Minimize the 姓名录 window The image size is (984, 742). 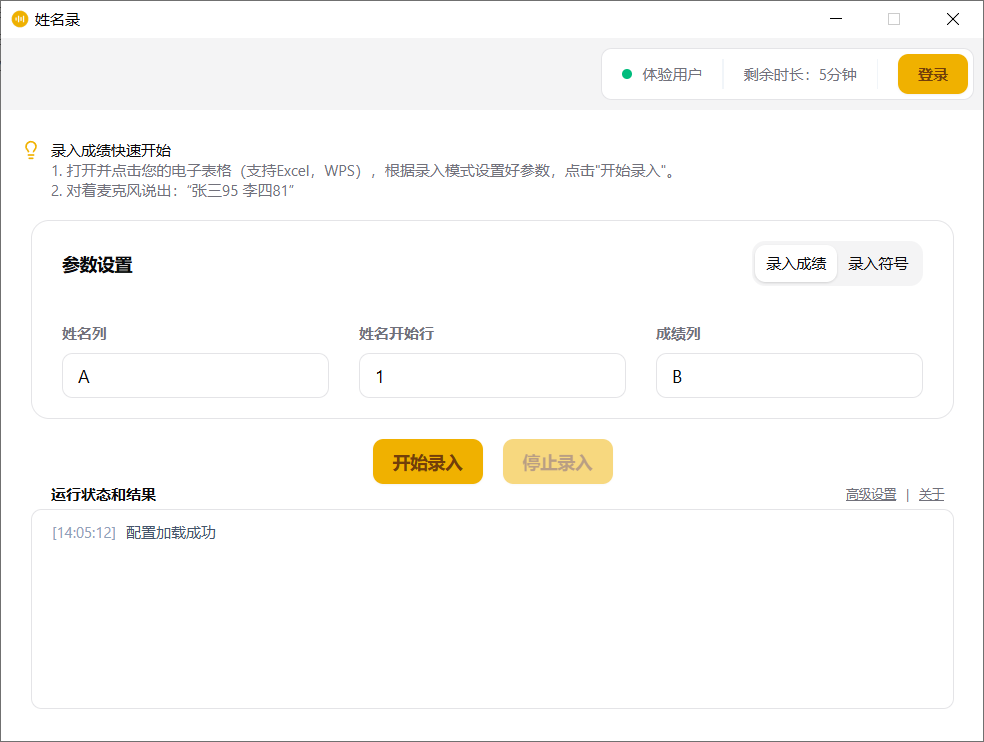tap(836, 19)
